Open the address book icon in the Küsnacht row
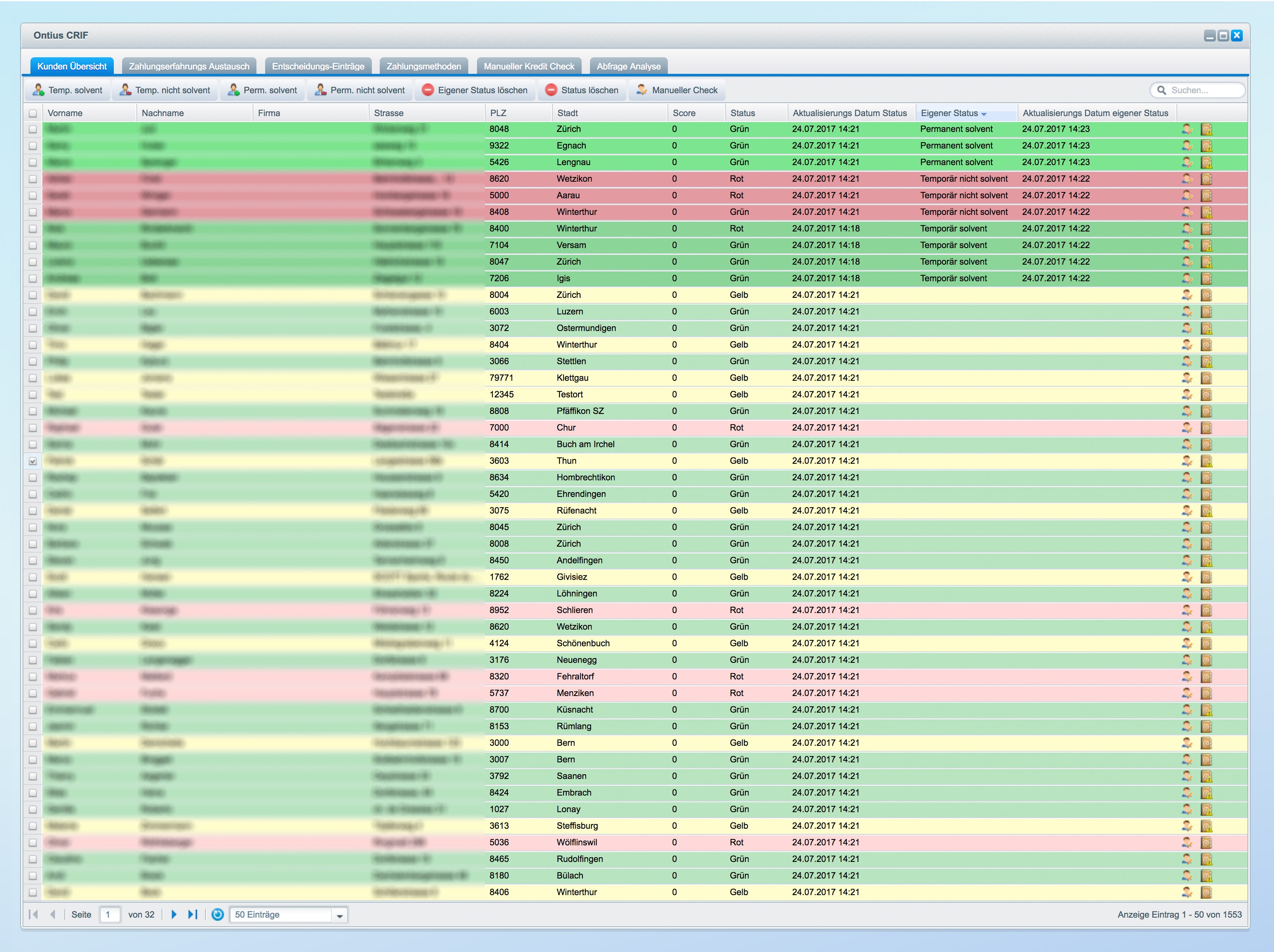The image size is (1274, 952). coord(1206,710)
